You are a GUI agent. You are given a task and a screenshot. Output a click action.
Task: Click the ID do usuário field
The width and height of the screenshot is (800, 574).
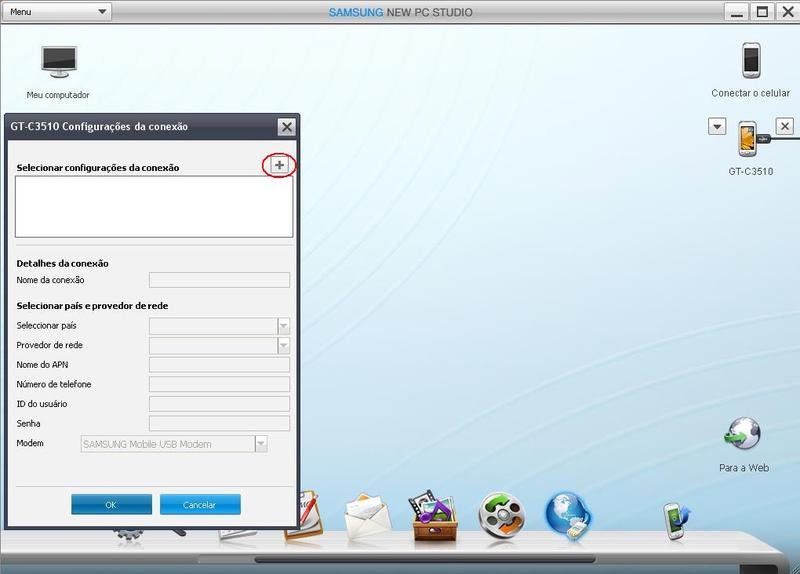tap(219, 404)
